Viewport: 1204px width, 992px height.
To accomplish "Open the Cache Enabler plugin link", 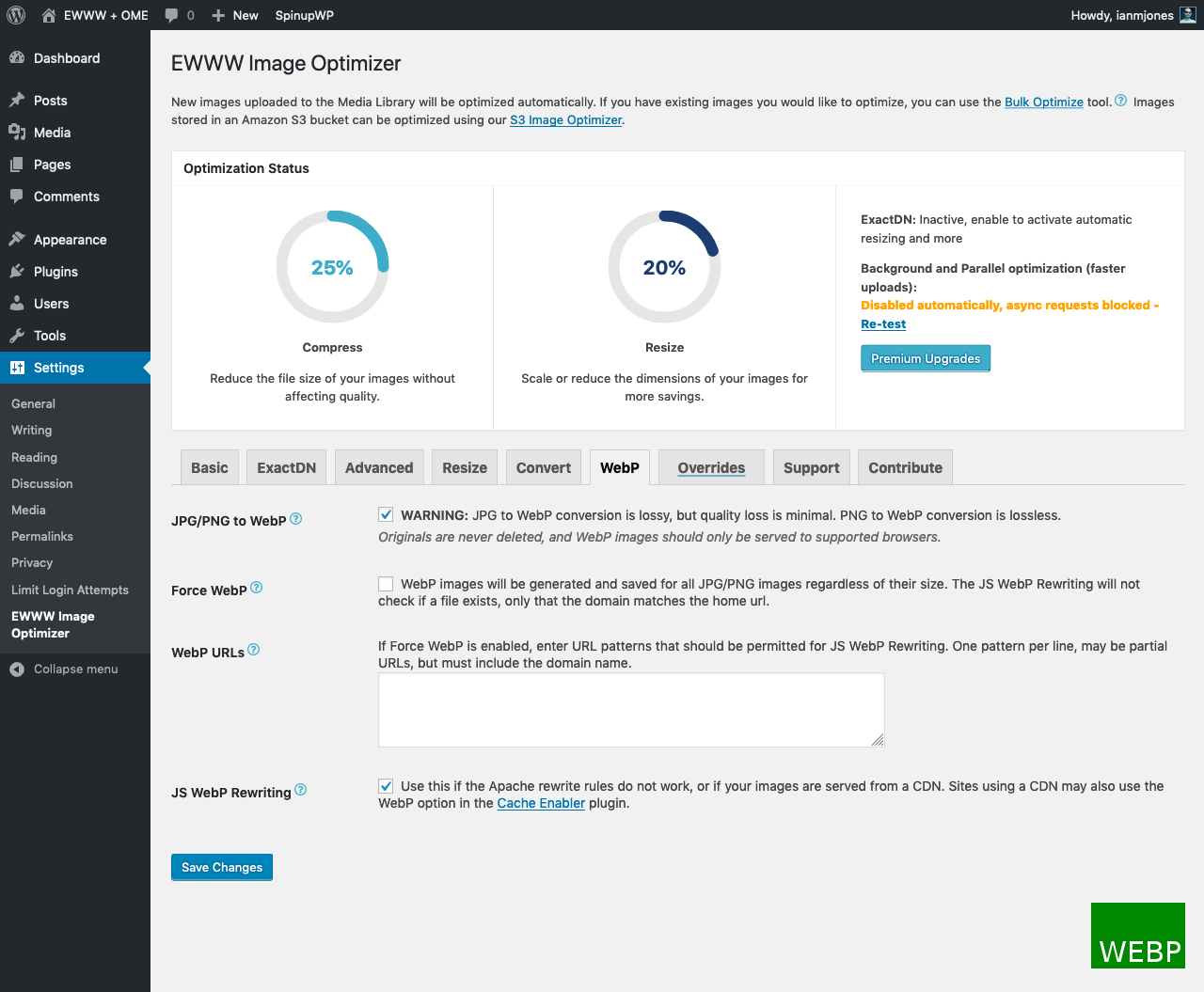I will 541,803.
